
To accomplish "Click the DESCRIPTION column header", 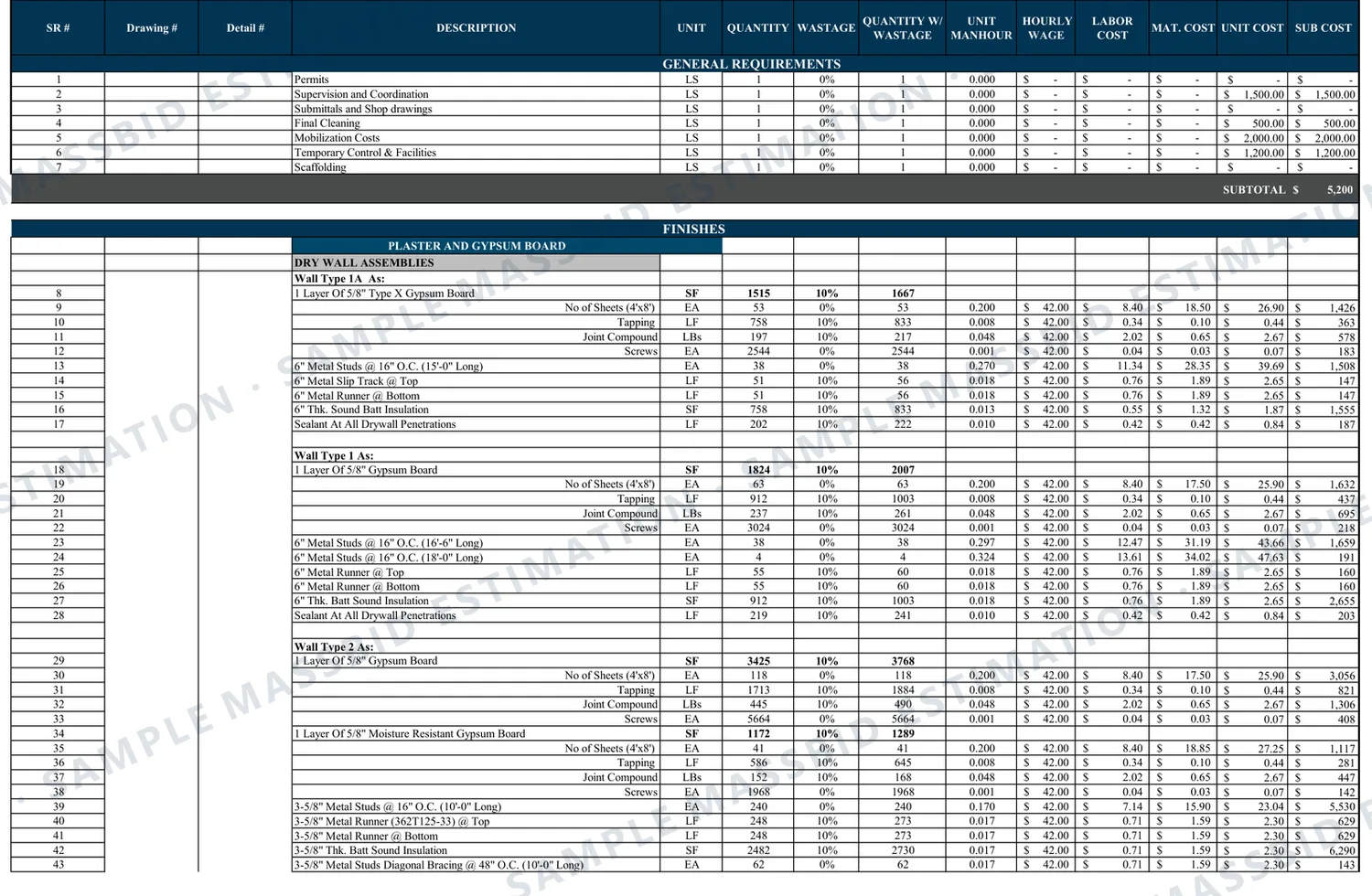I will tap(476, 28).
